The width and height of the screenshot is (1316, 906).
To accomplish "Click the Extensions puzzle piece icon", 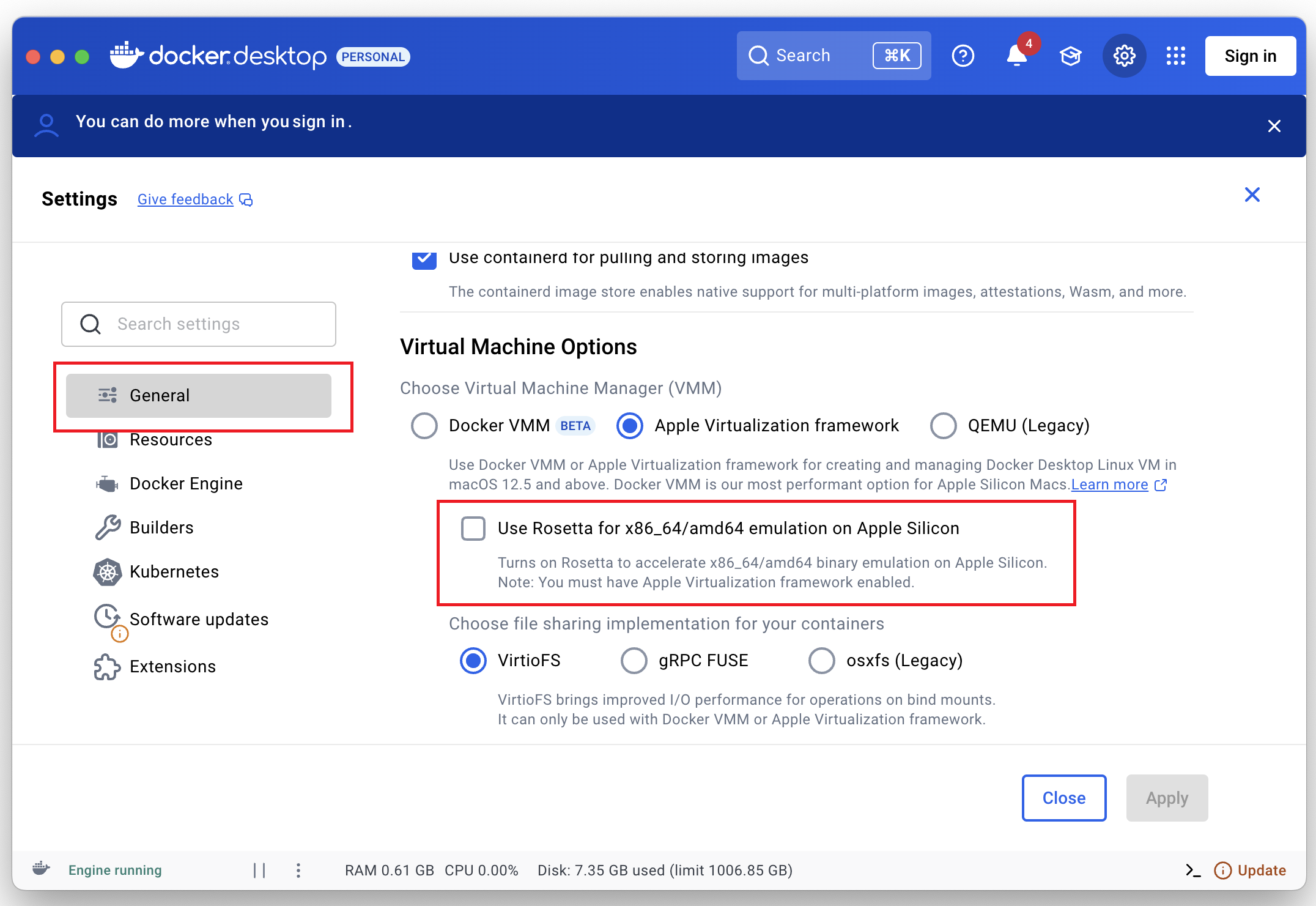I will pos(108,666).
